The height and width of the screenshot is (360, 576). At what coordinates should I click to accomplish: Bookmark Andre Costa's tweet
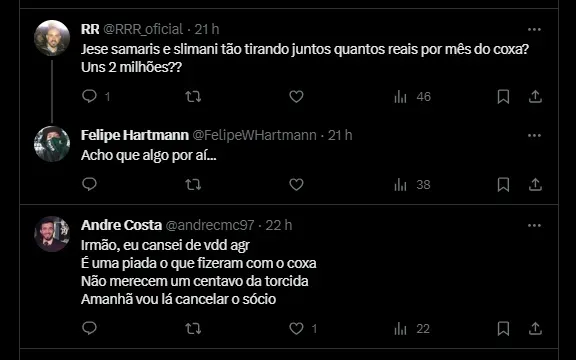[x=503, y=328]
